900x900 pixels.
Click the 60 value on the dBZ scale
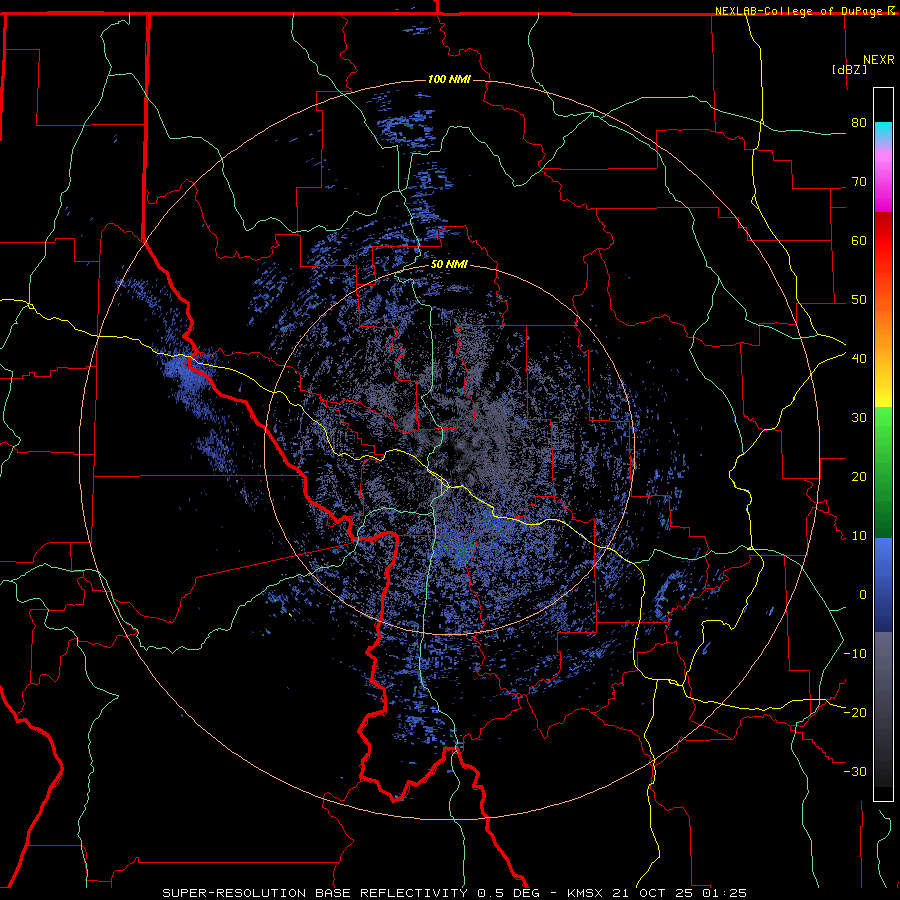point(859,240)
